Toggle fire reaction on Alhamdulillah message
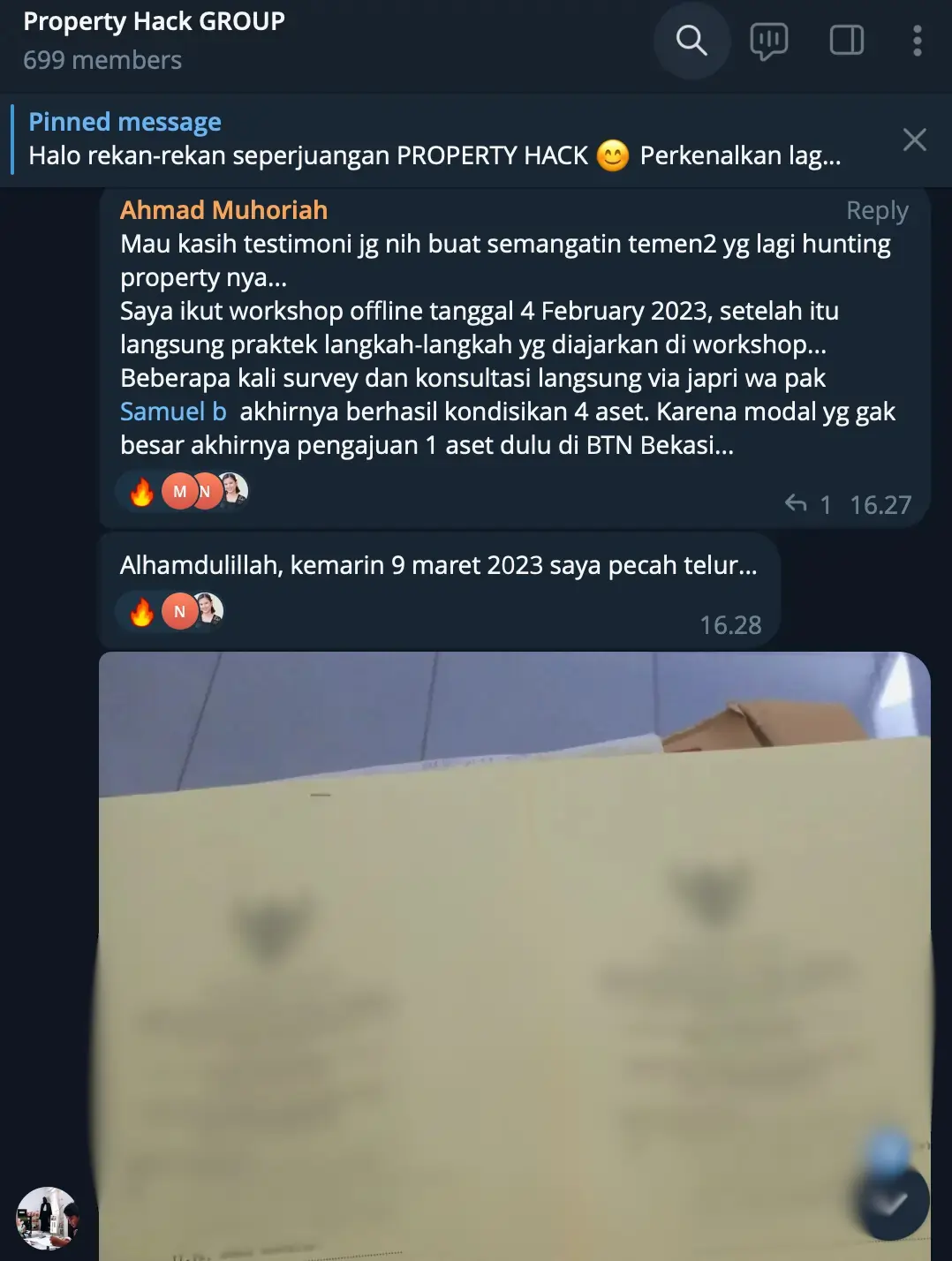 [x=141, y=612]
